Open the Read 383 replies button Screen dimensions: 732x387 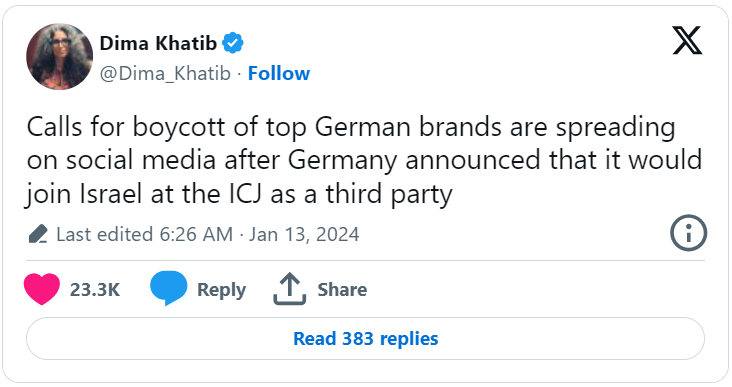point(366,338)
